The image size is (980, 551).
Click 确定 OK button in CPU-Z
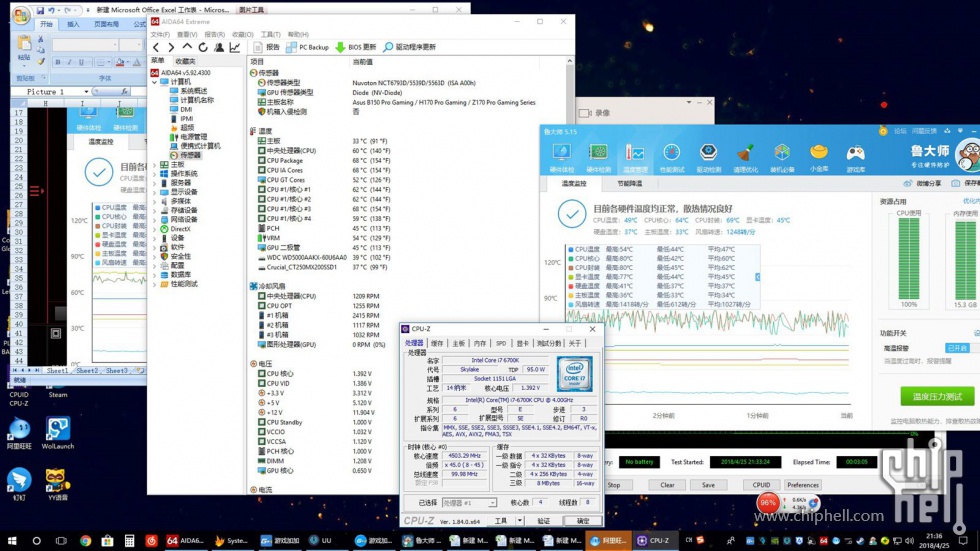tap(582, 520)
